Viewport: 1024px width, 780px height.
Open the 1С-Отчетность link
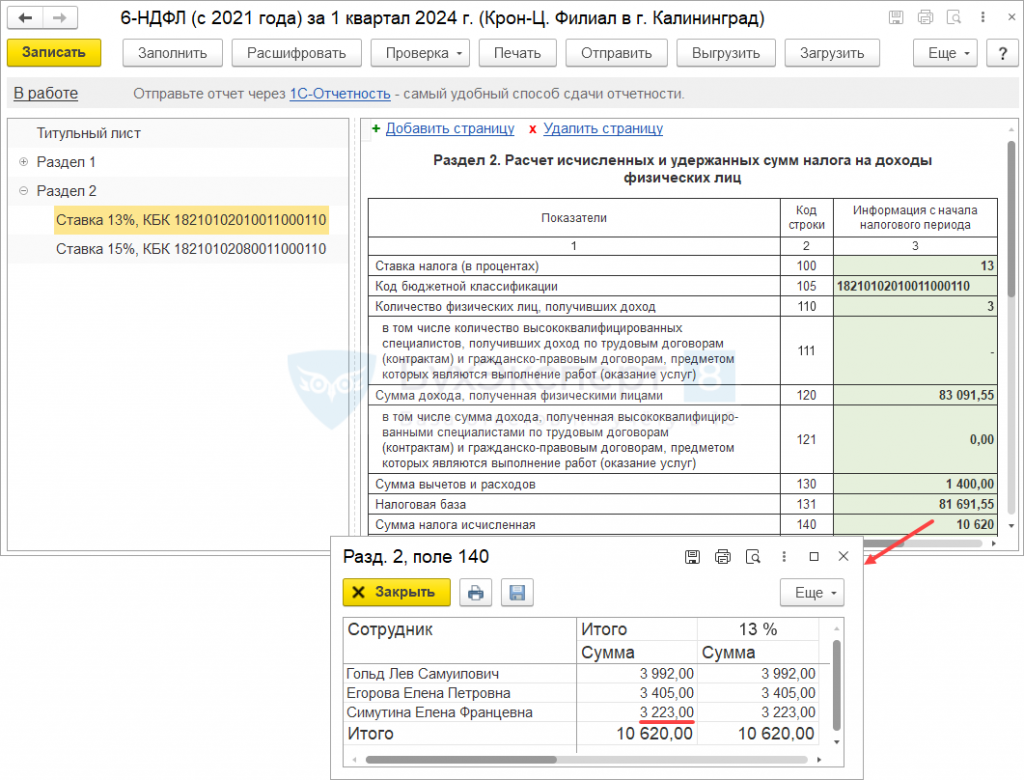click(x=339, y=94)
